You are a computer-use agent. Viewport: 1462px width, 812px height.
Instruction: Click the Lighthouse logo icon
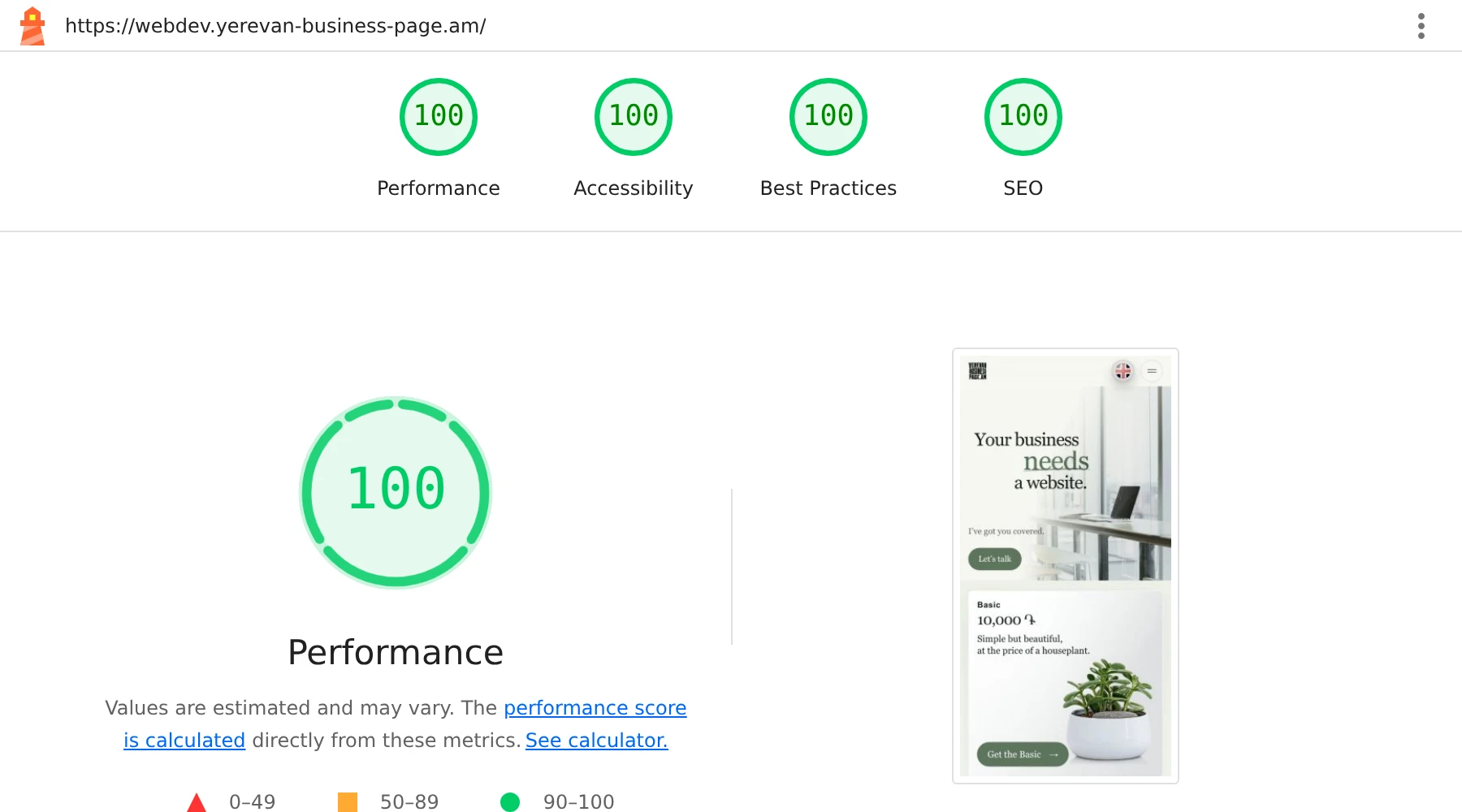32,26
